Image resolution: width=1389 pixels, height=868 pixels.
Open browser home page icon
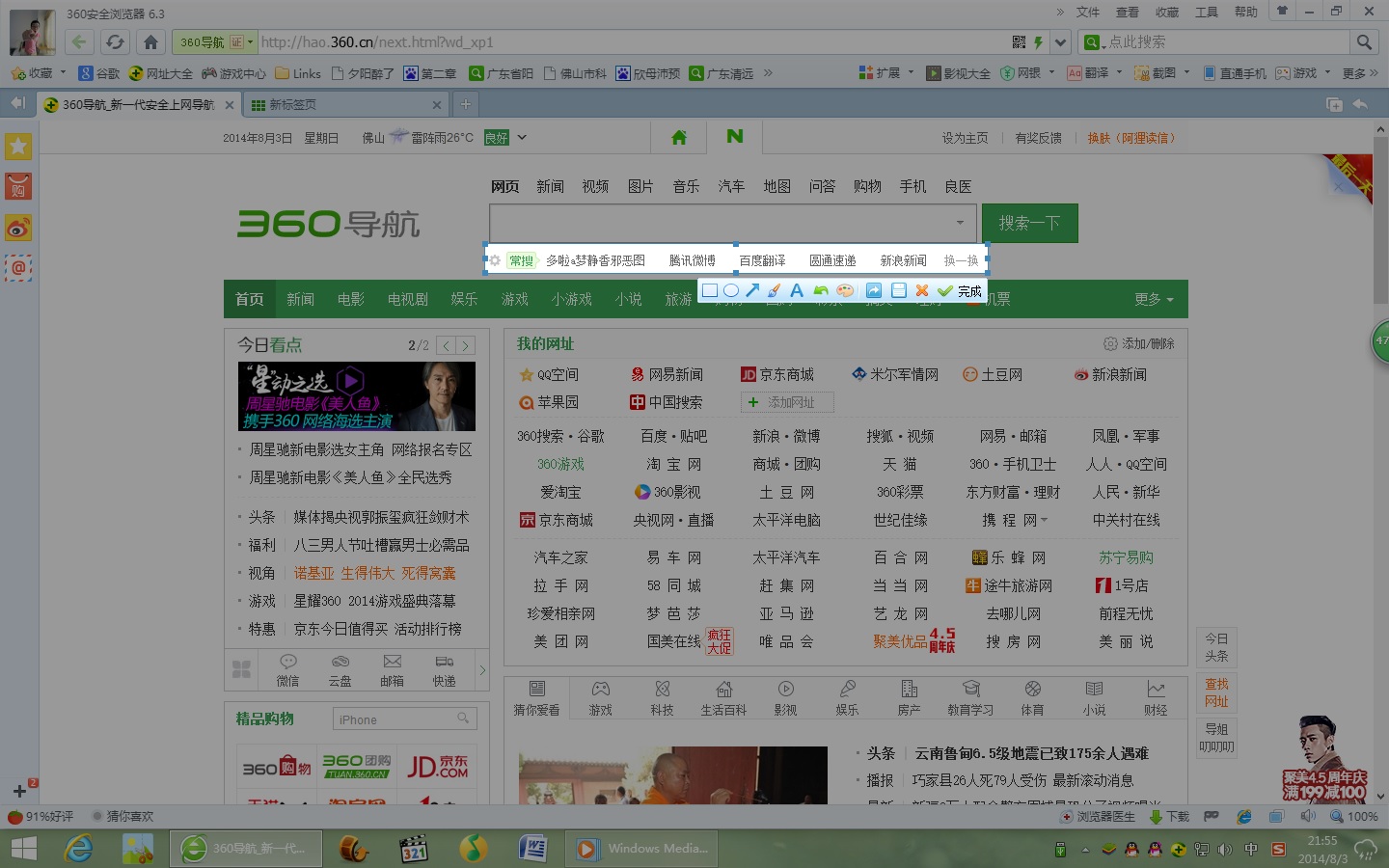point(150,42)
